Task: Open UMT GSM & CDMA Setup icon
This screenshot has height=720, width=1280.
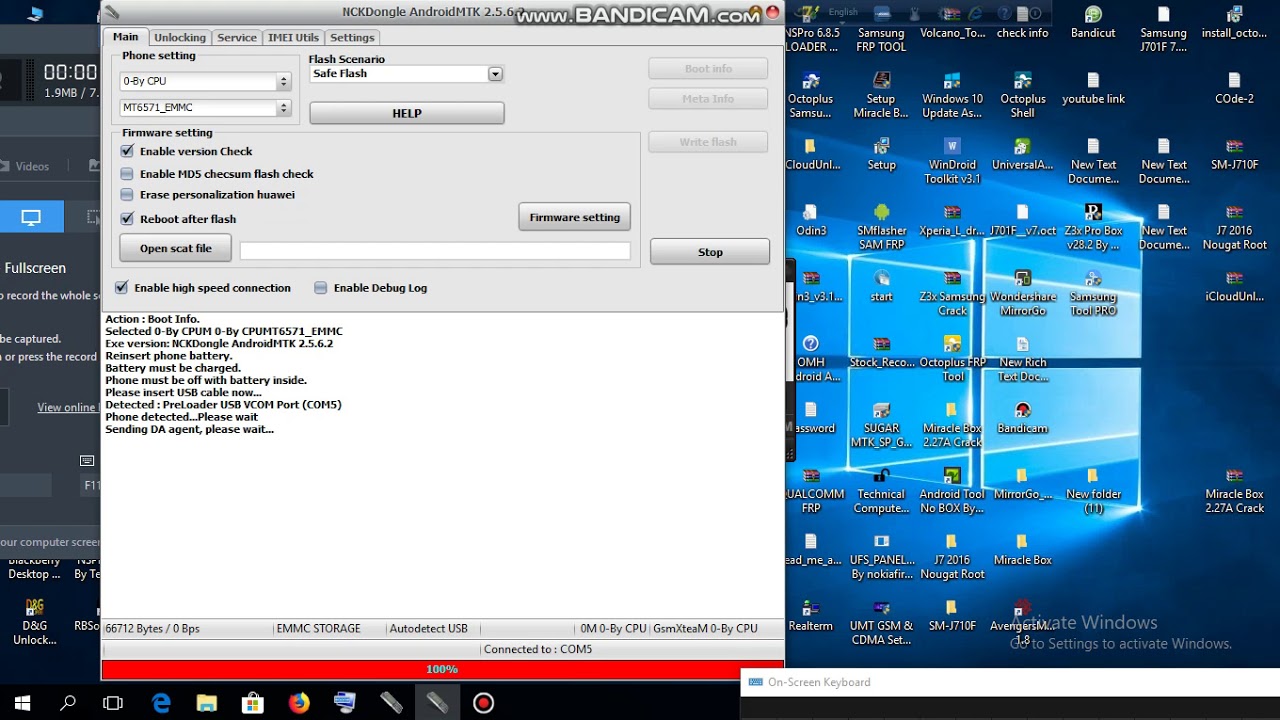Action: click(x=881, y=623)
